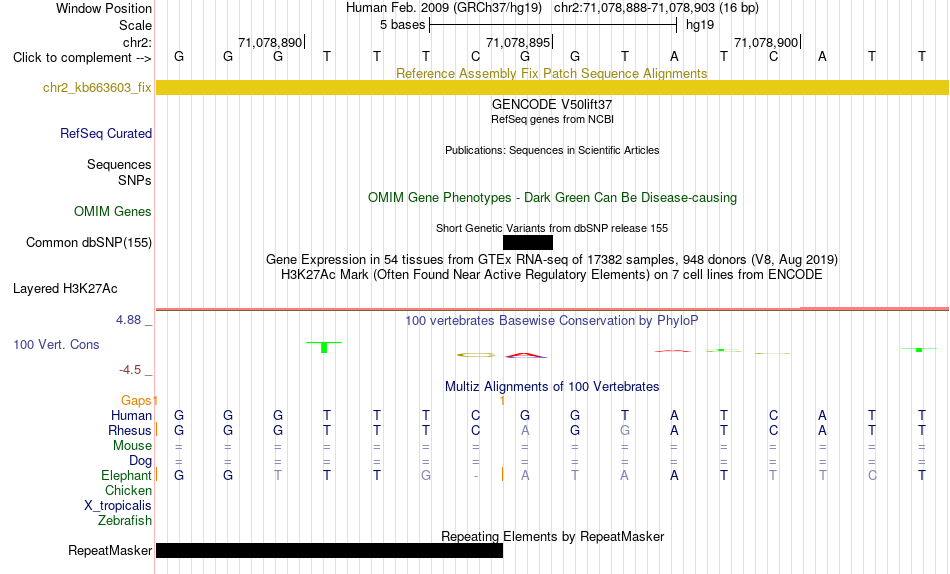The image size is (950, 574).
Task: Open the Window Position label
Action: coord(104,8)
